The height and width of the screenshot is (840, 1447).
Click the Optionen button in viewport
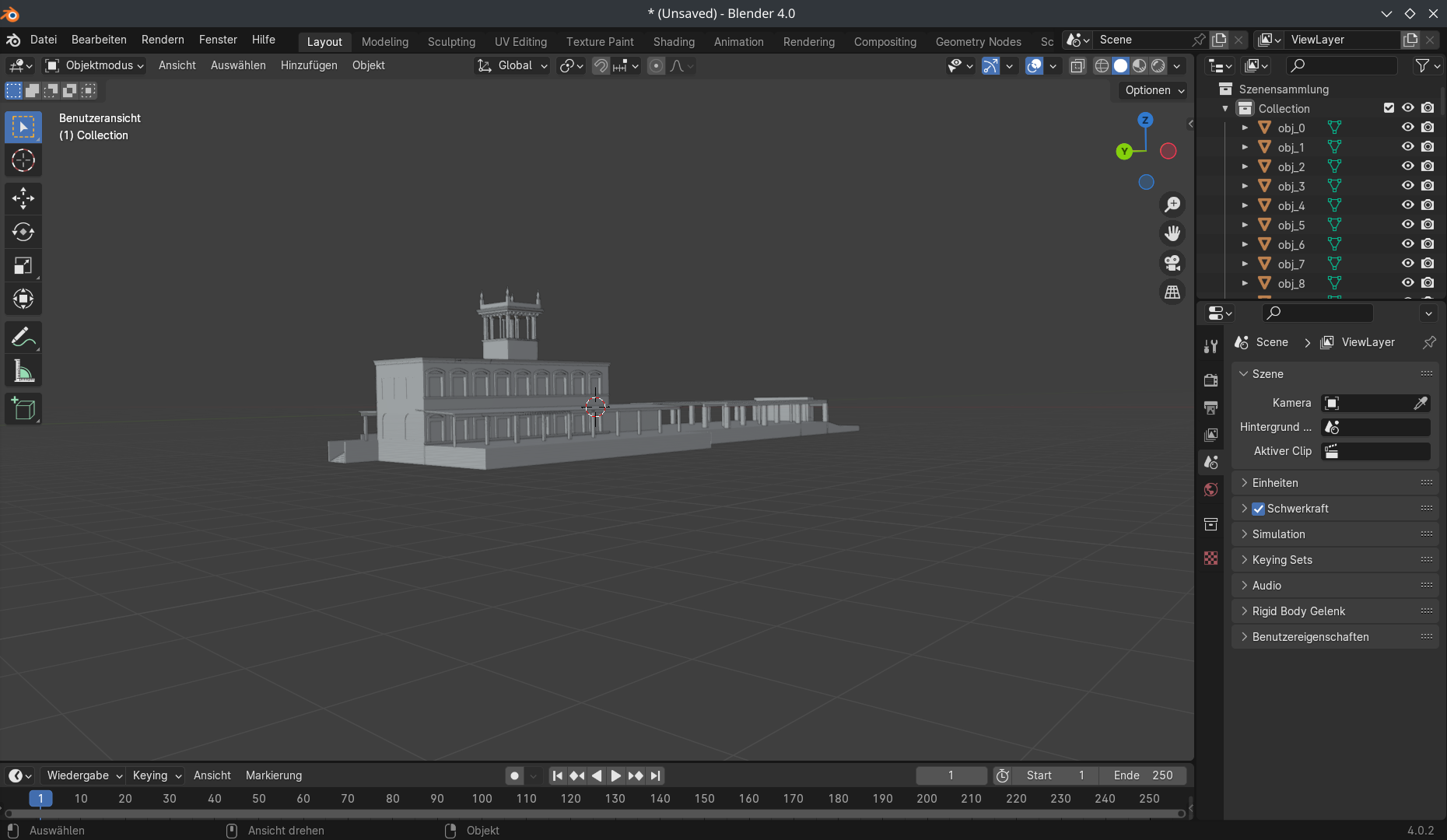click(1154, 90)
